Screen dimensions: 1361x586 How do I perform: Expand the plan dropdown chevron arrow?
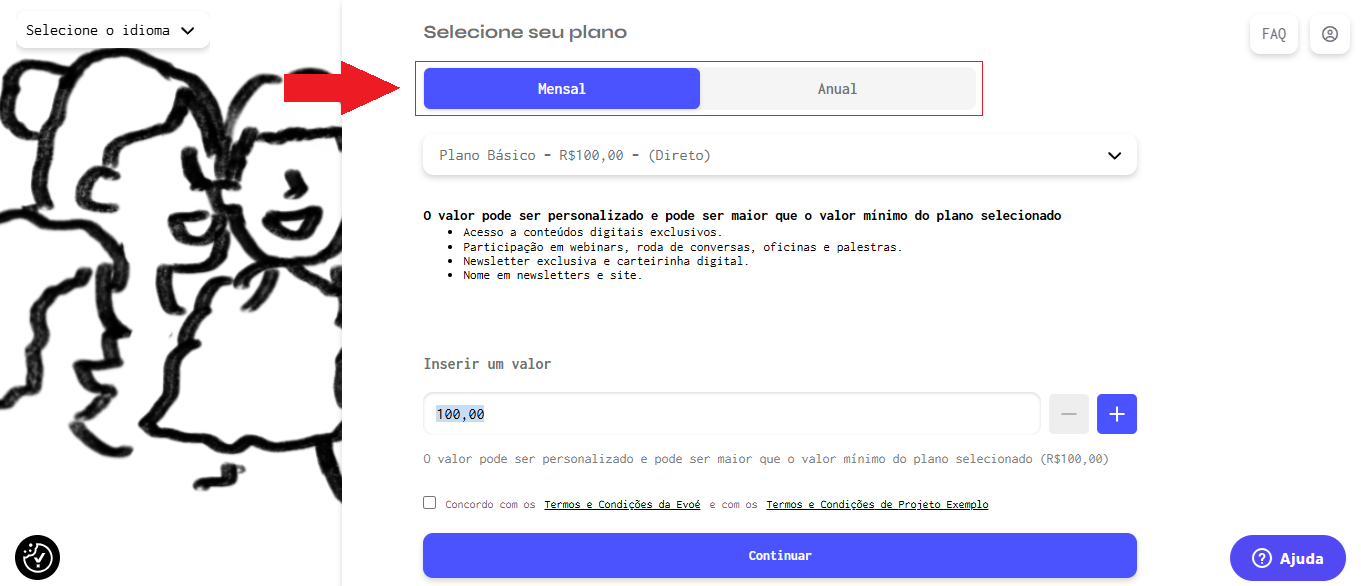1115,156
